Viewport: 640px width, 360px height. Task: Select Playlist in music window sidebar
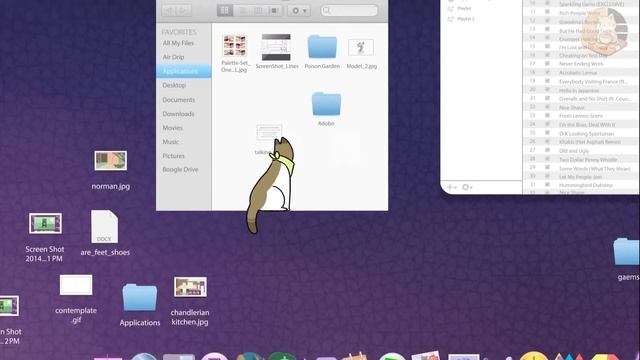tap(464, 8)
